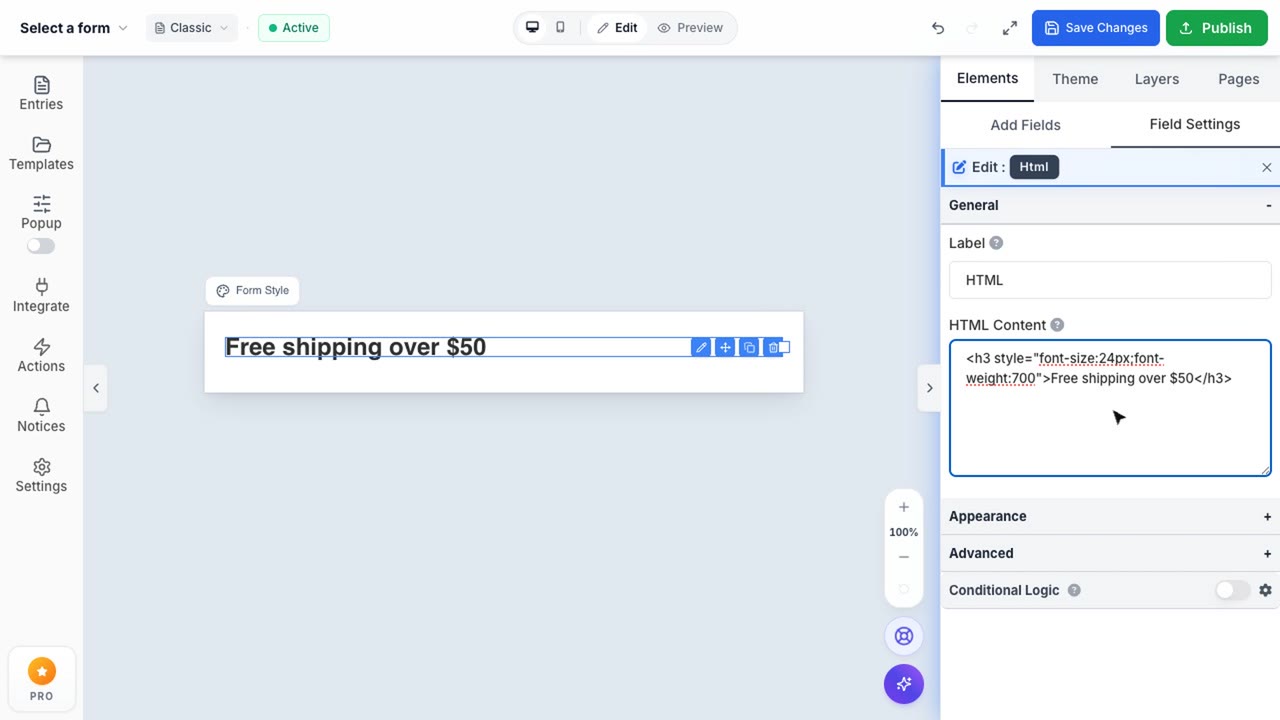Viewport: 1280px width, 720px height.
Task: Click the PRO upgrade star badge
Action: [41, 680]
